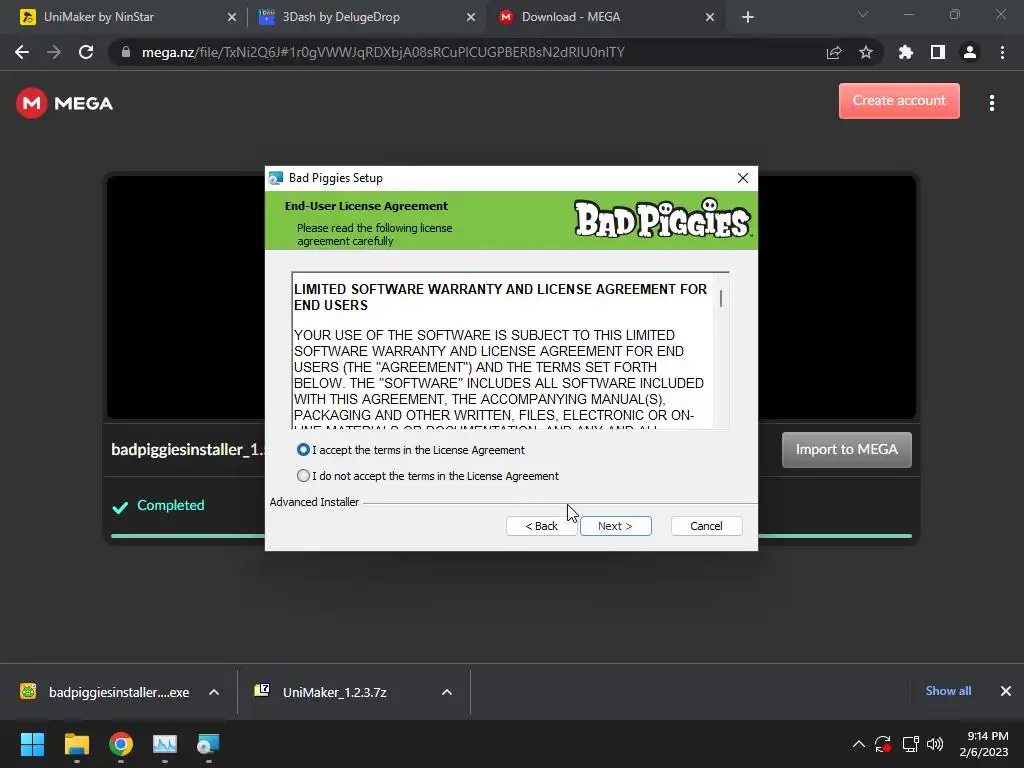Open the Chrome three-dot menu
The image size is (1024, 768).
tap(1002, 52)
